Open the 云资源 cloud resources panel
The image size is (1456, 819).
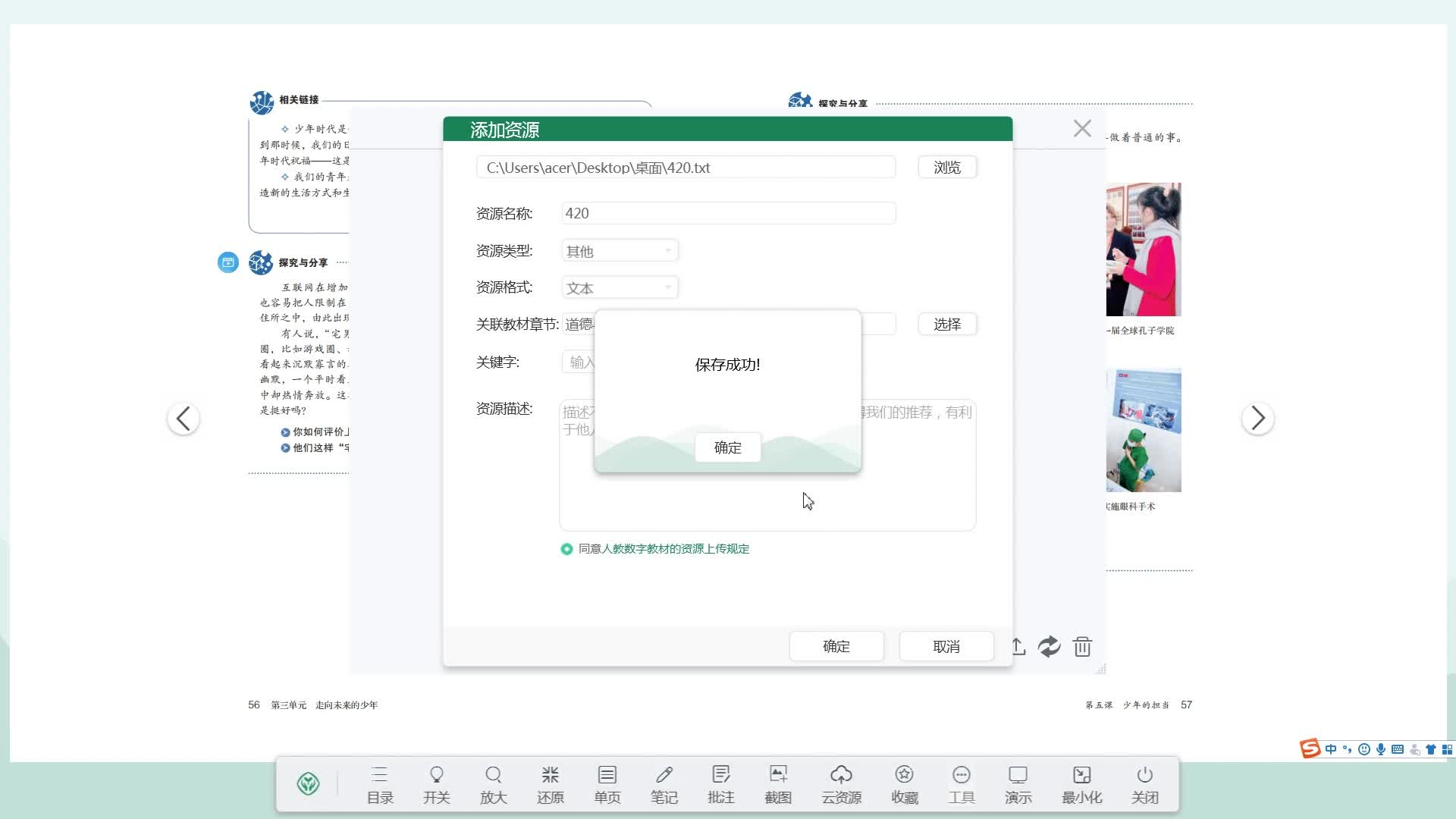pos(841,785)
